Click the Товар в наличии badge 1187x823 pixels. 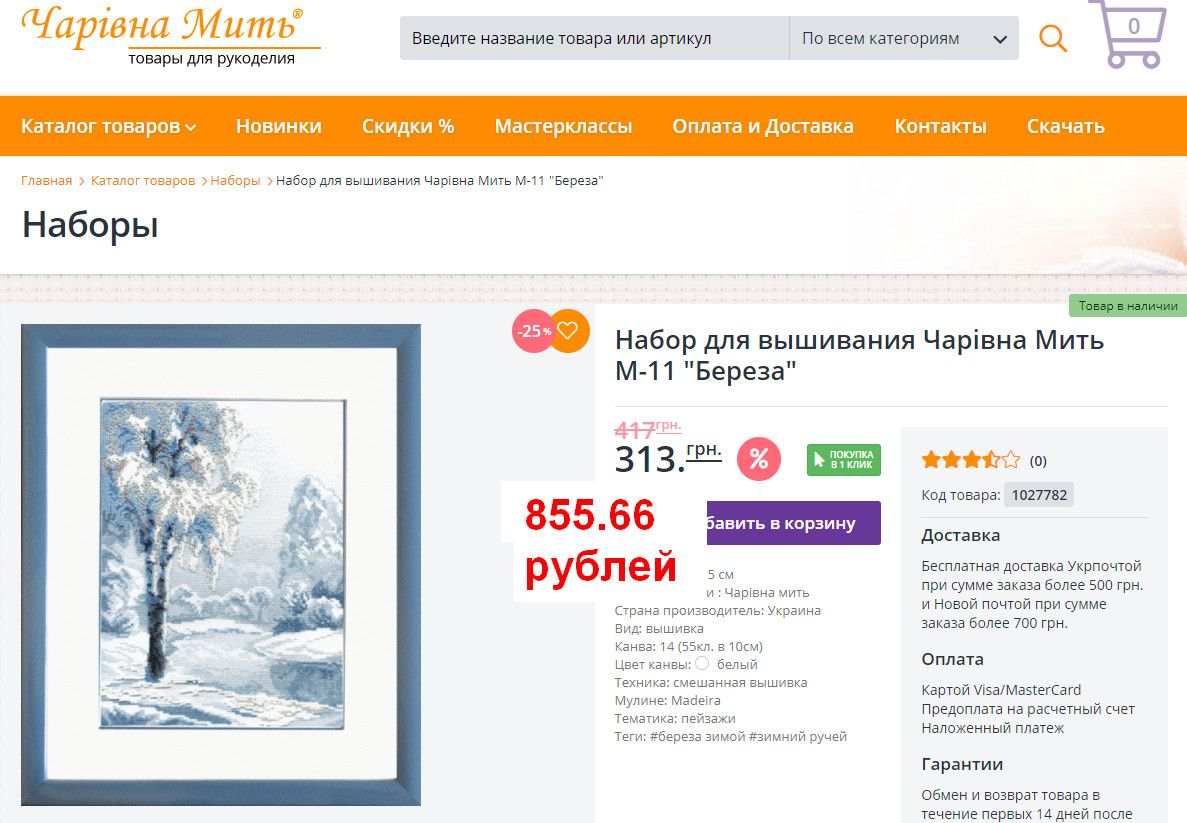[1128, 306]
